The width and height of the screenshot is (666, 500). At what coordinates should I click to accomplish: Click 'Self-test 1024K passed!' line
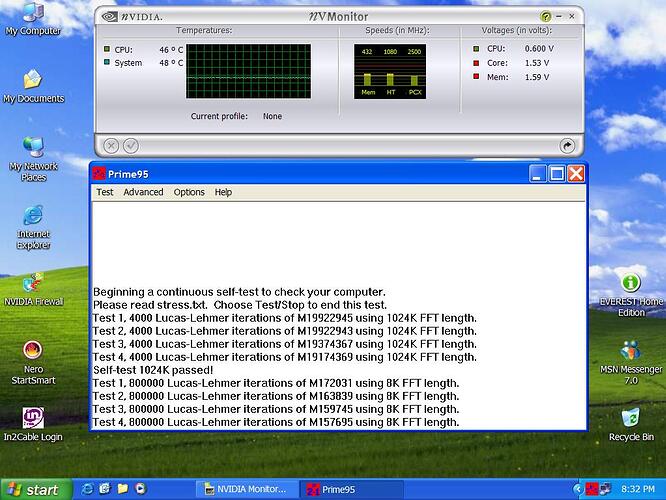[153, 370]
